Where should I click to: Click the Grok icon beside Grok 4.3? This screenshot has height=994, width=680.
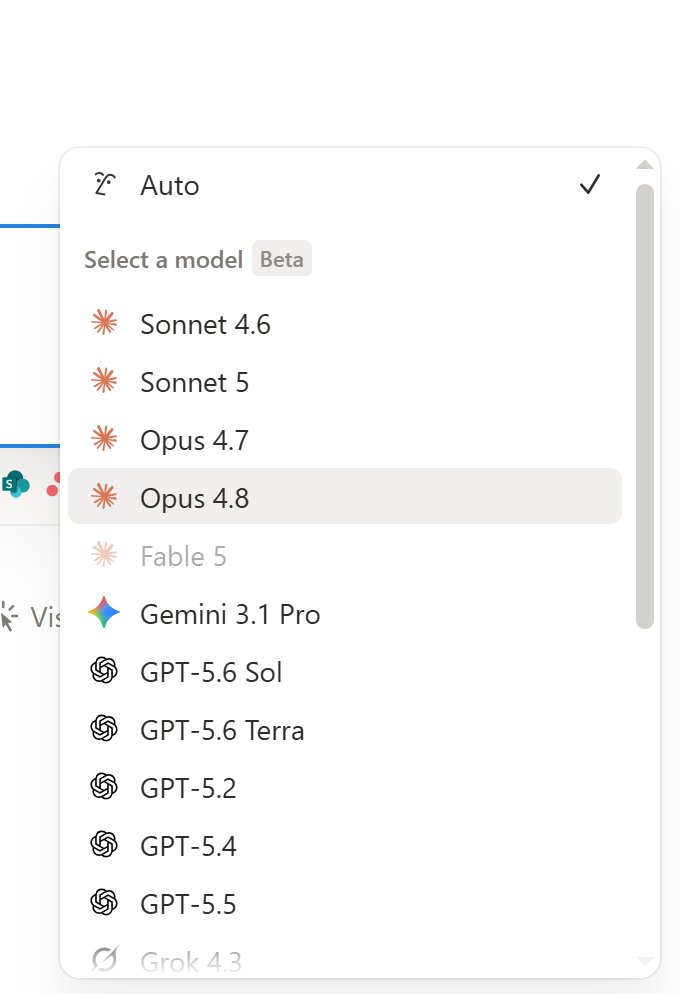point(105,959)
